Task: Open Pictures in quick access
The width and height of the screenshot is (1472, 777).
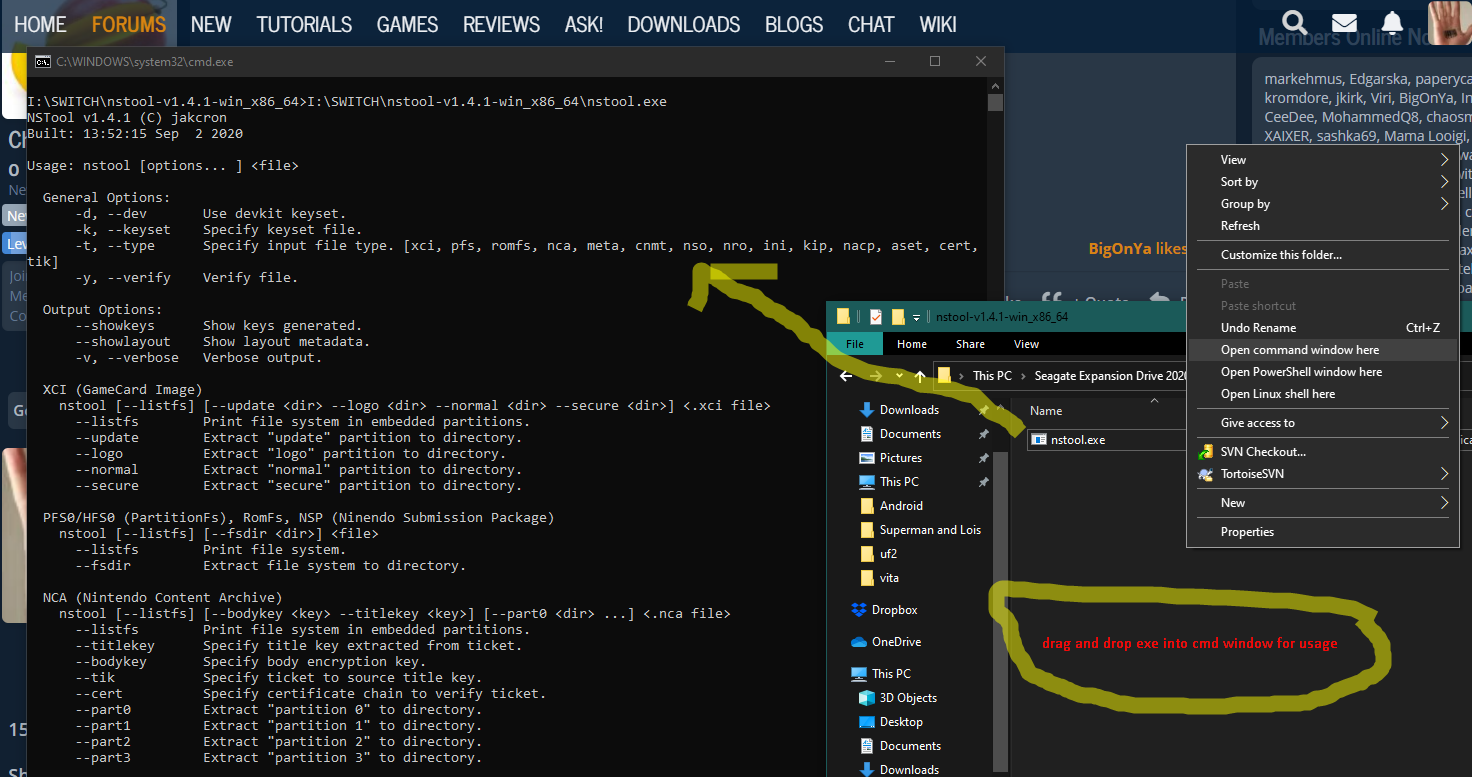Action: click(x=900, y=458)
